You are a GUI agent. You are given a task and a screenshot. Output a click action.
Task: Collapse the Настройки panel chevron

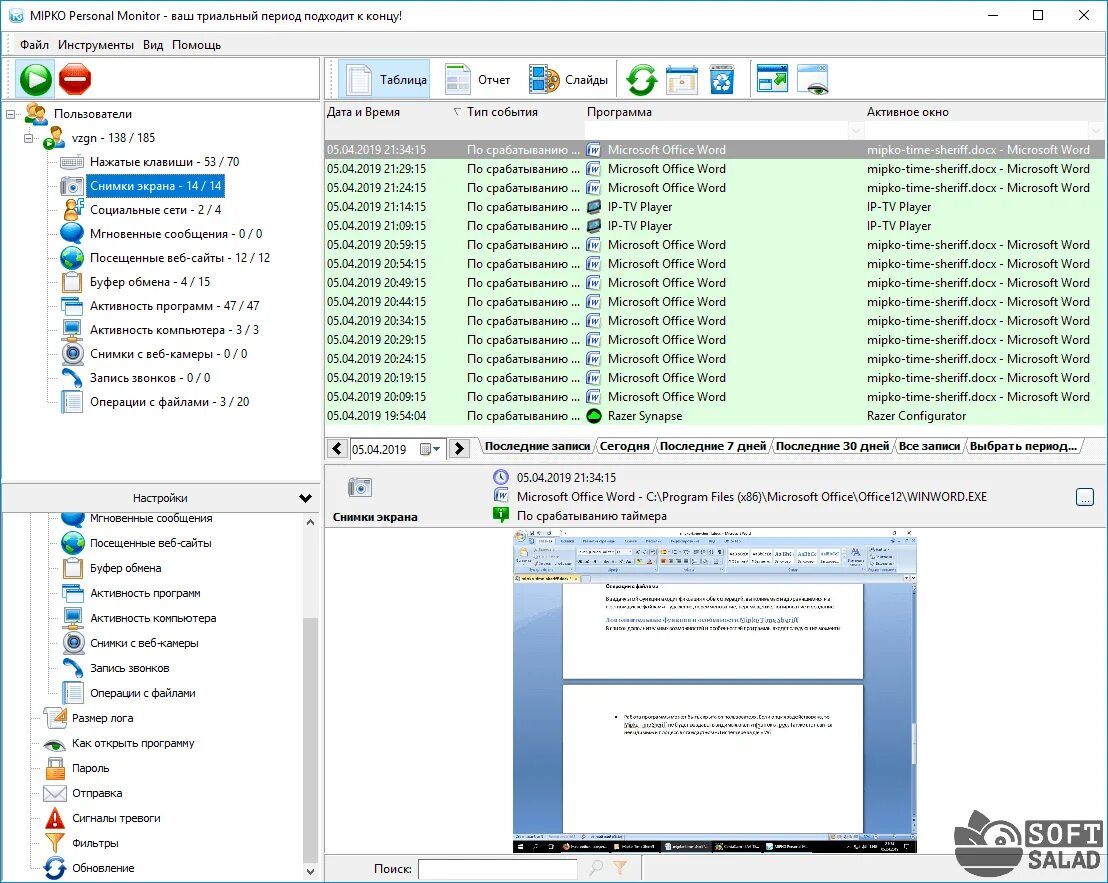(305, 498)
